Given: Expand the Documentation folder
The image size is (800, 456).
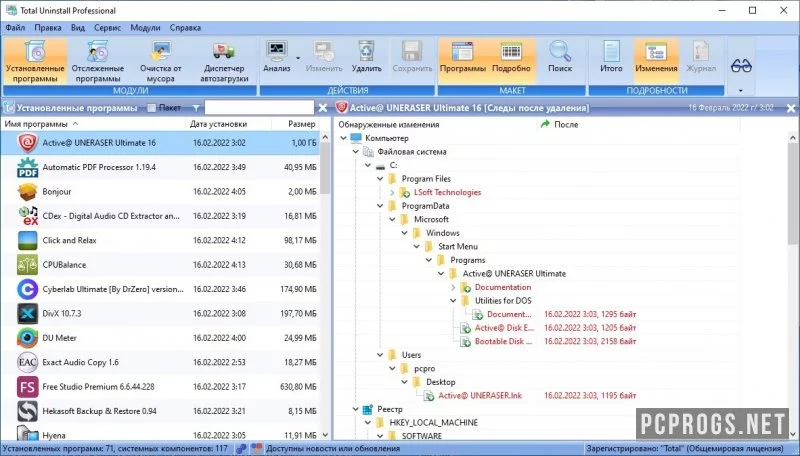Looking at the screenshot, I should (x=453, y=287).
